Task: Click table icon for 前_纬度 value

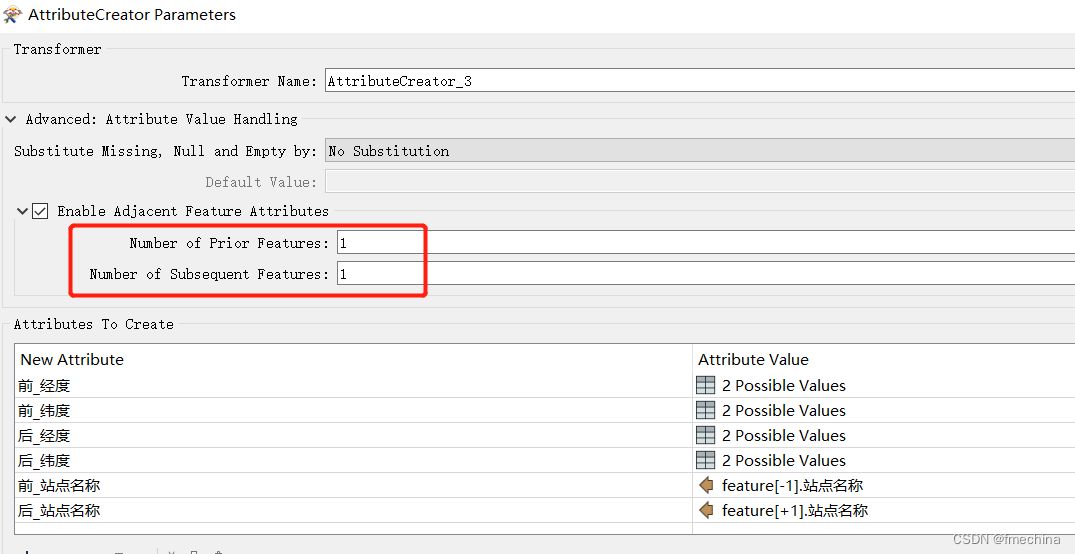Action: coord(705,410)
